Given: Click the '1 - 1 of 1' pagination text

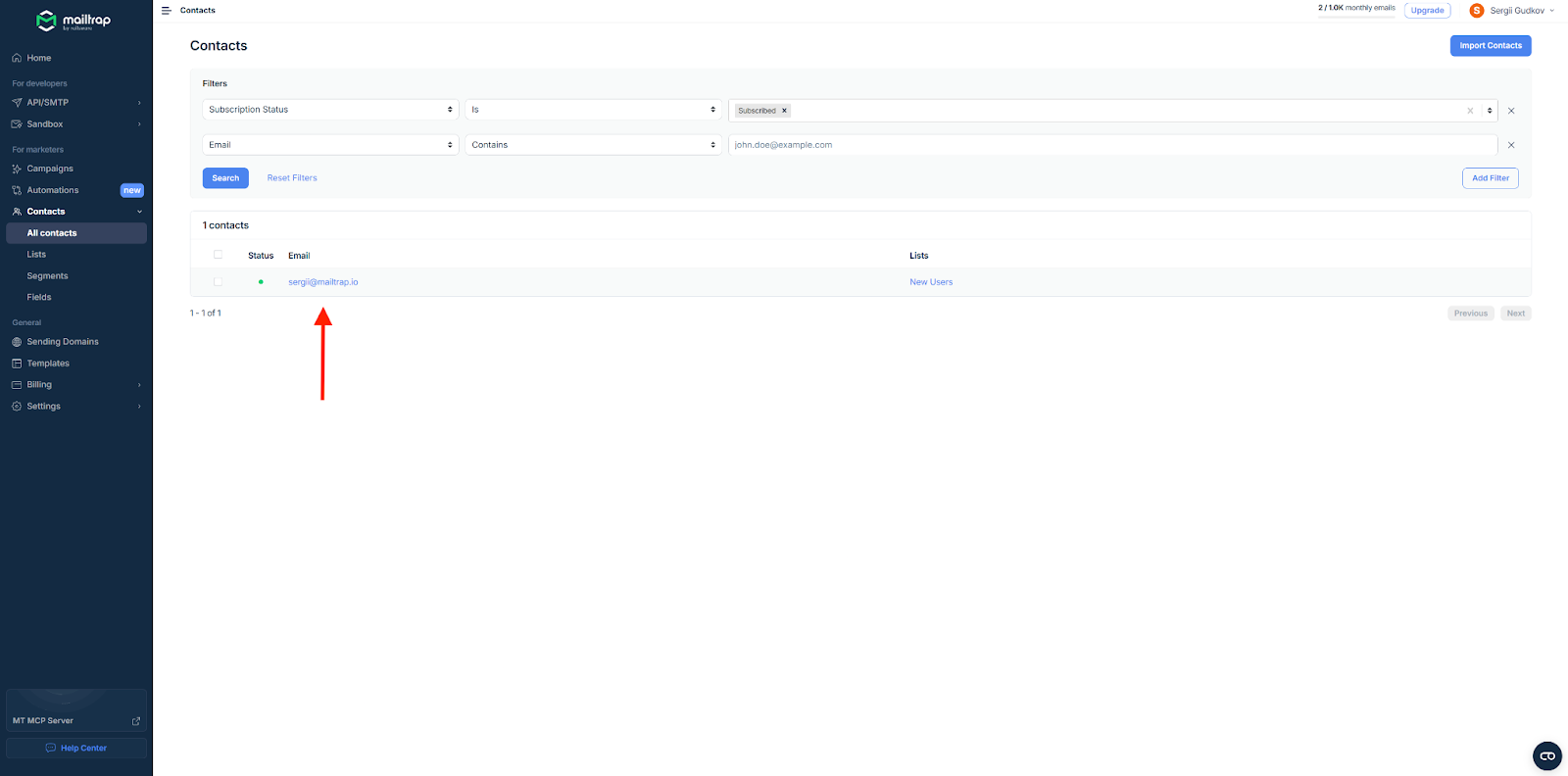Looking at the screenshot, I should pyautogui.click(x=206, y=314).
